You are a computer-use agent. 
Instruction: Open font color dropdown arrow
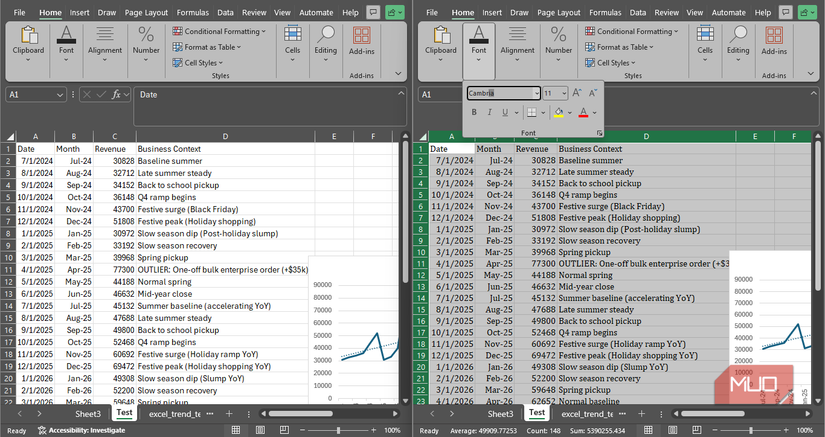pyautogui.click(x=595, y=112)
